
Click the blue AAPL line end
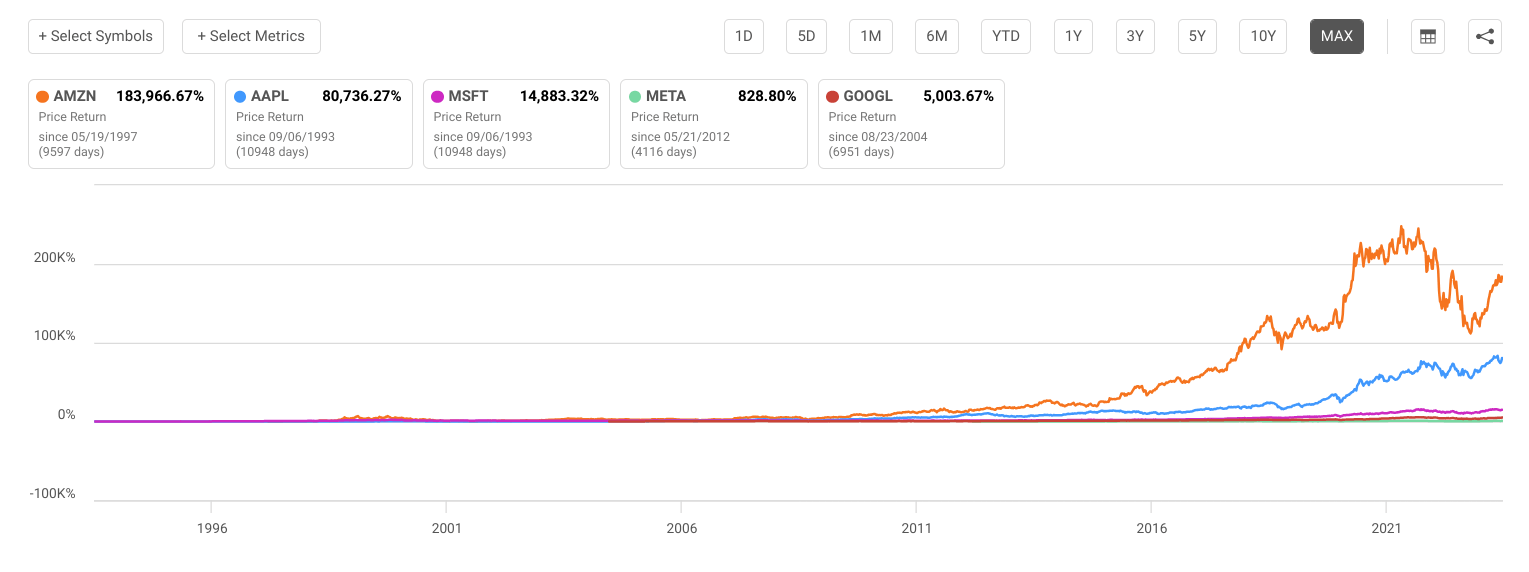coord(1501,359)
